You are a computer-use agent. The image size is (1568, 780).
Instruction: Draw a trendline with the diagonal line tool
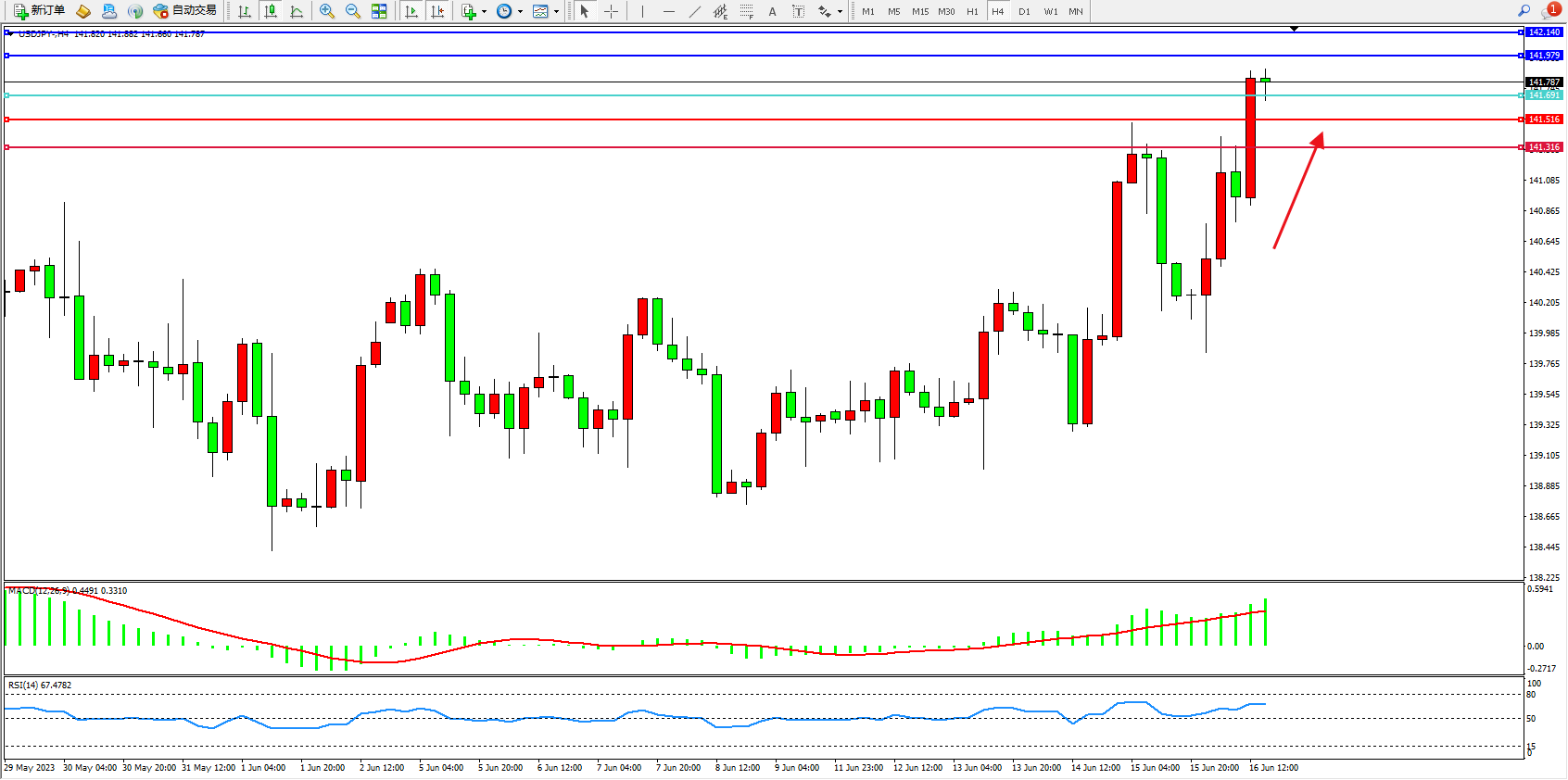(x=695, y=11)
